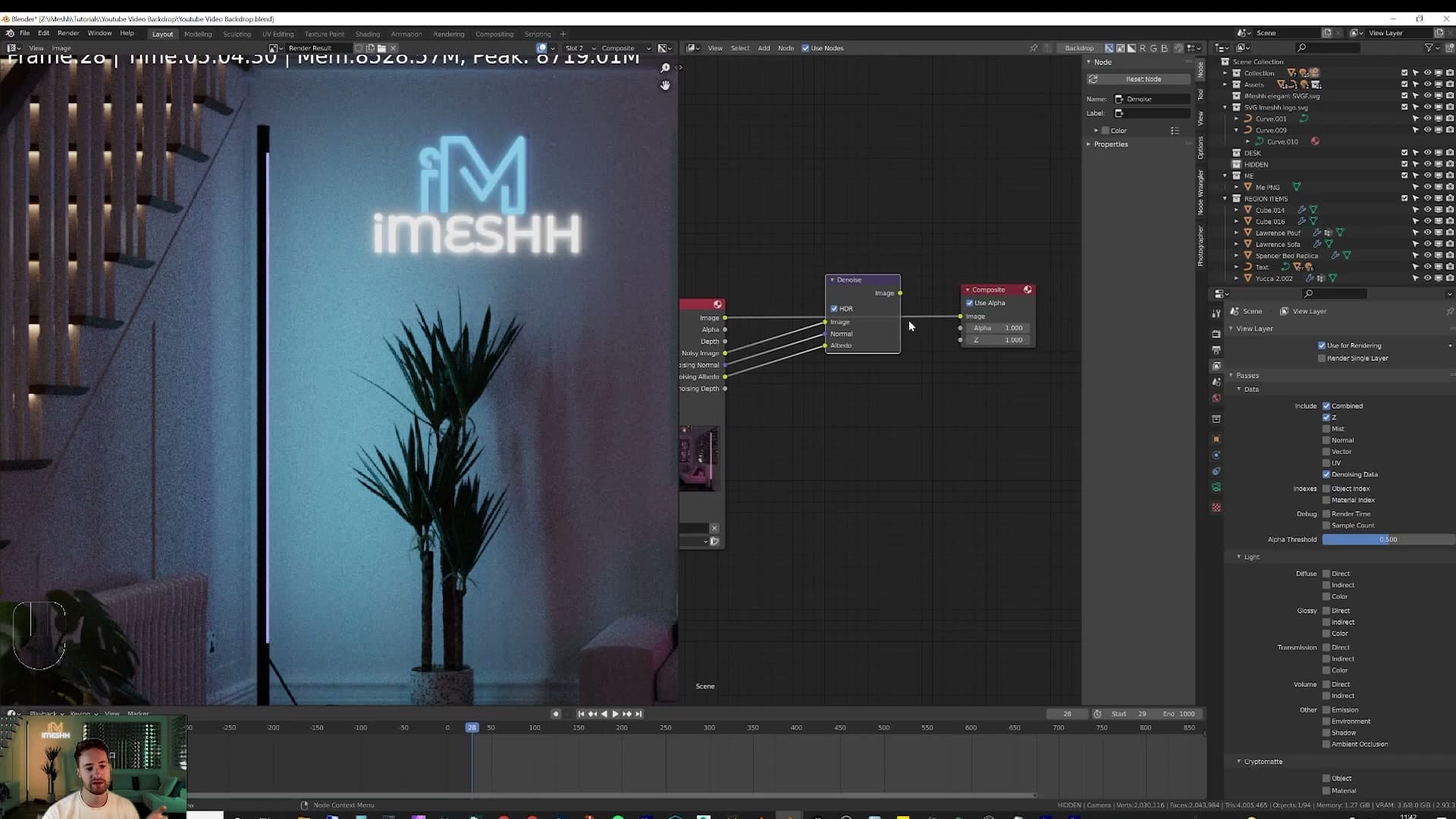Expand the Properties panel in node sidebar

1089,144
